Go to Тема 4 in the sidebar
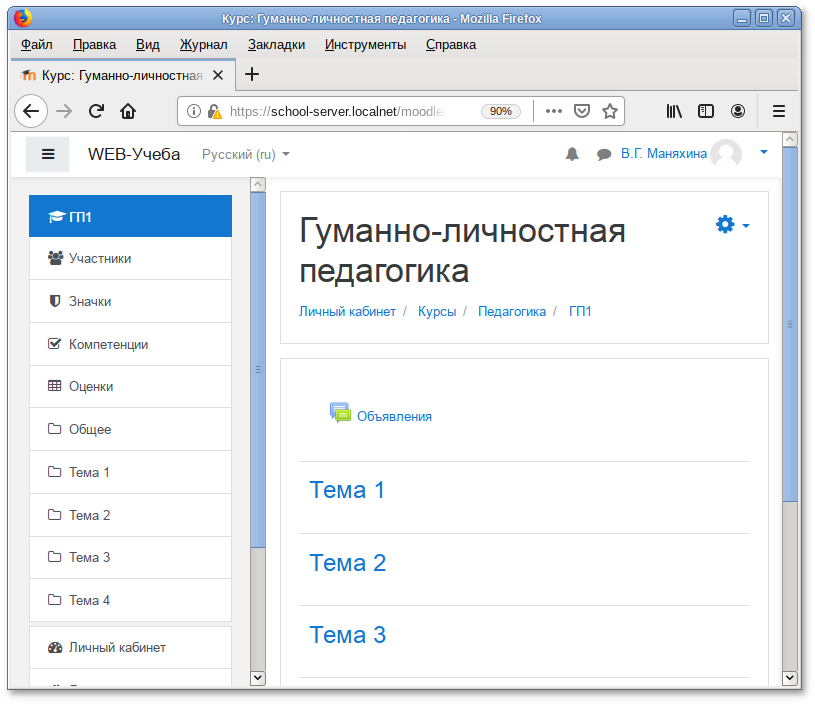 (x=130, y=600)
